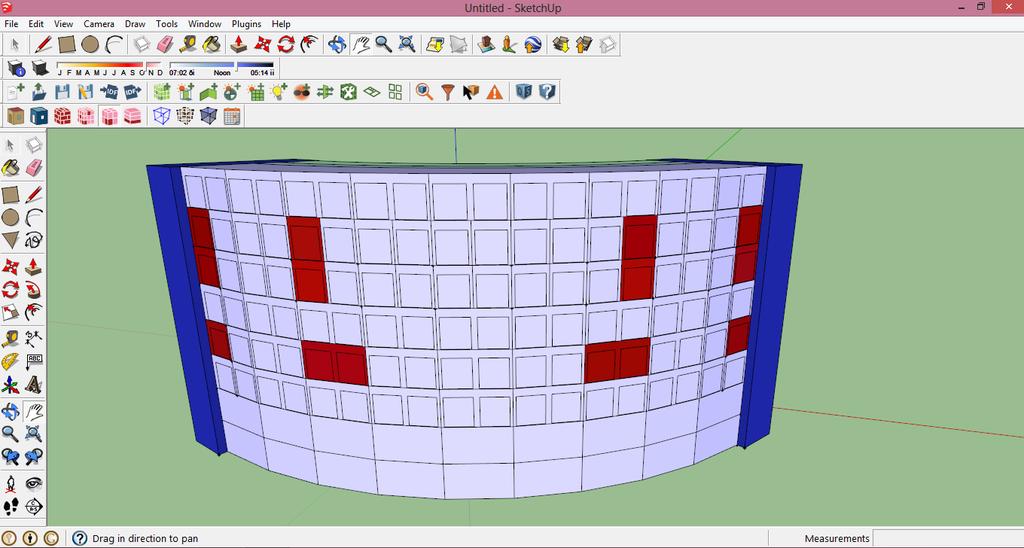The height and width of the screenshot is (548, 1024).
Task: Select the Polygon tool
Action: (10, 241)
